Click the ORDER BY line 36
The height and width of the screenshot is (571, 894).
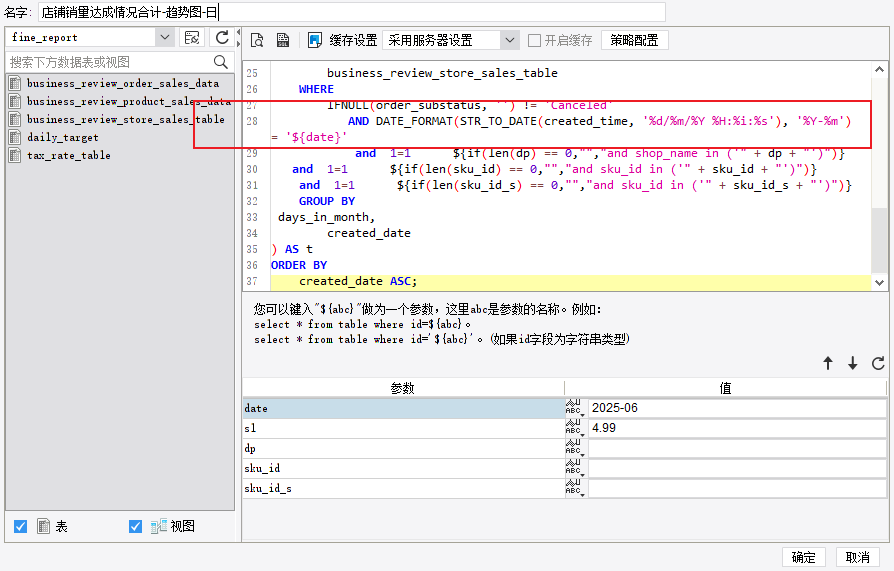299,265
